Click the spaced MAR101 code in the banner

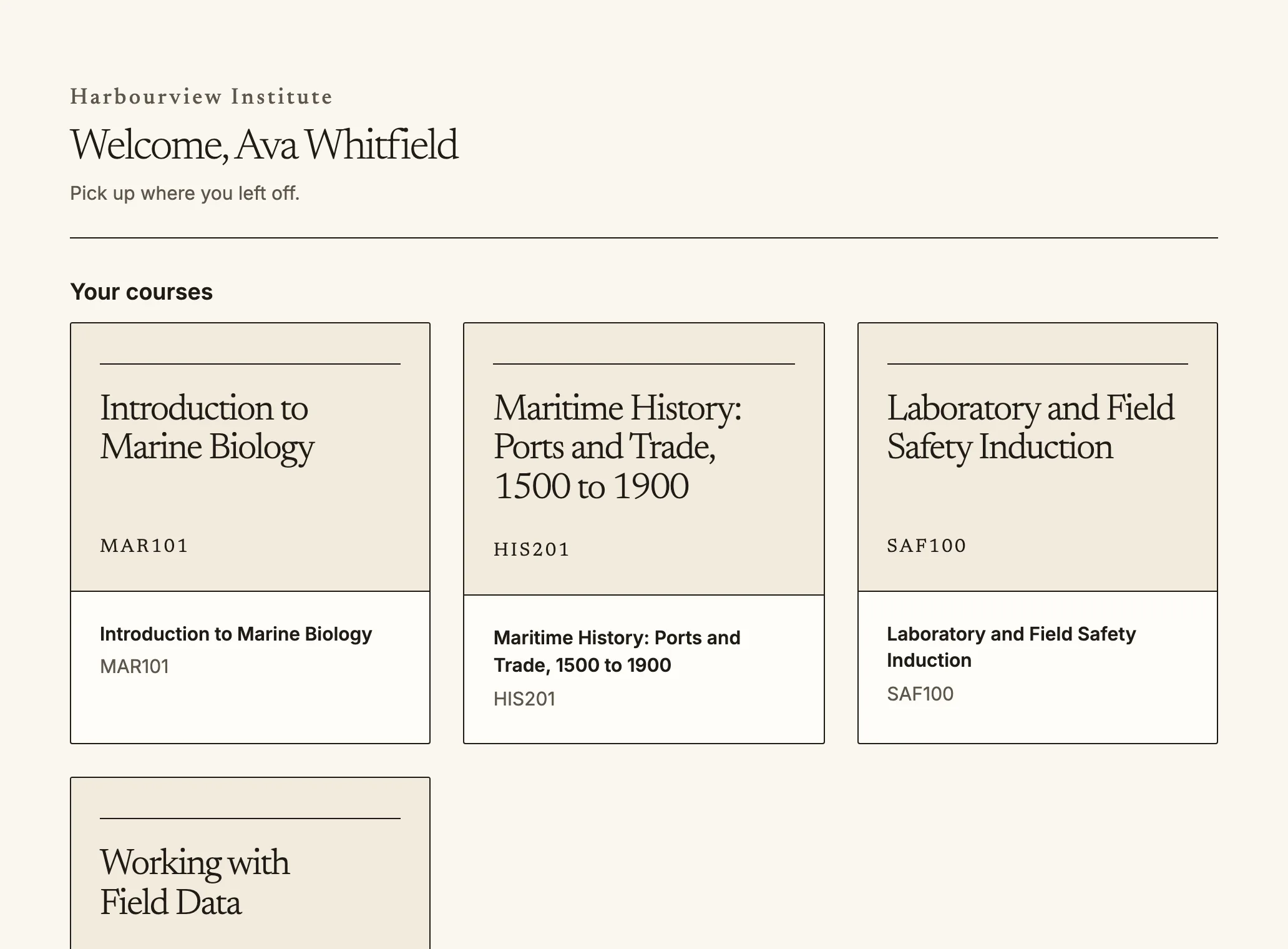tap(144, 546)
